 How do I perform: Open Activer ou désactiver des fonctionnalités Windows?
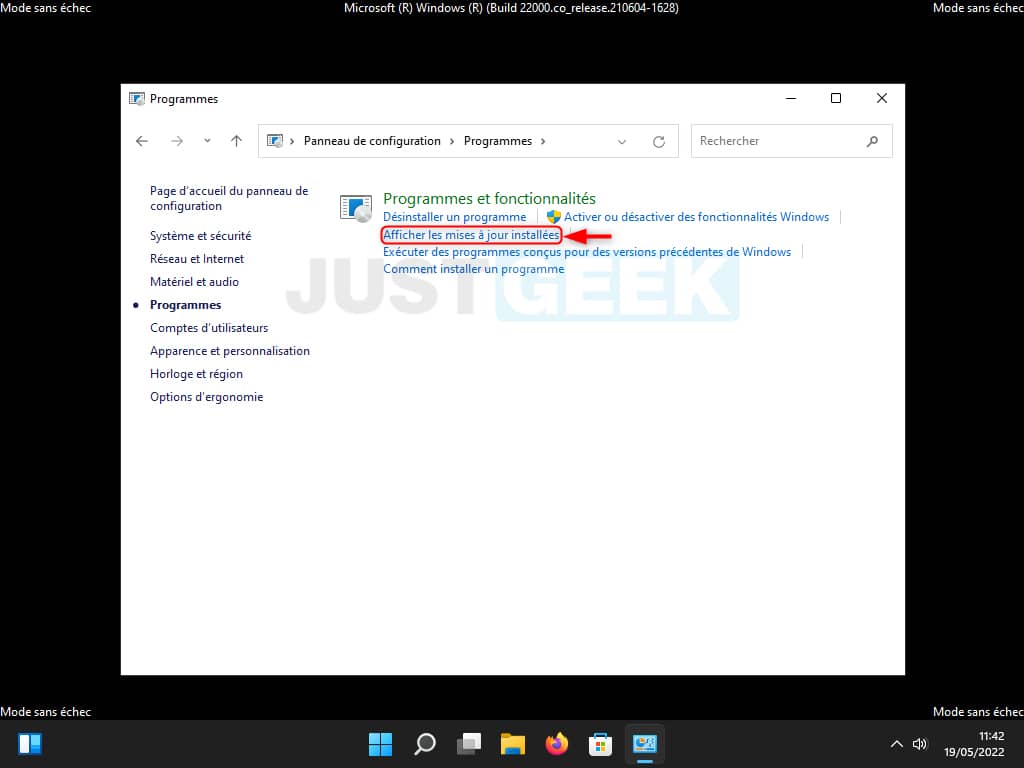click(x=697, y=217)
